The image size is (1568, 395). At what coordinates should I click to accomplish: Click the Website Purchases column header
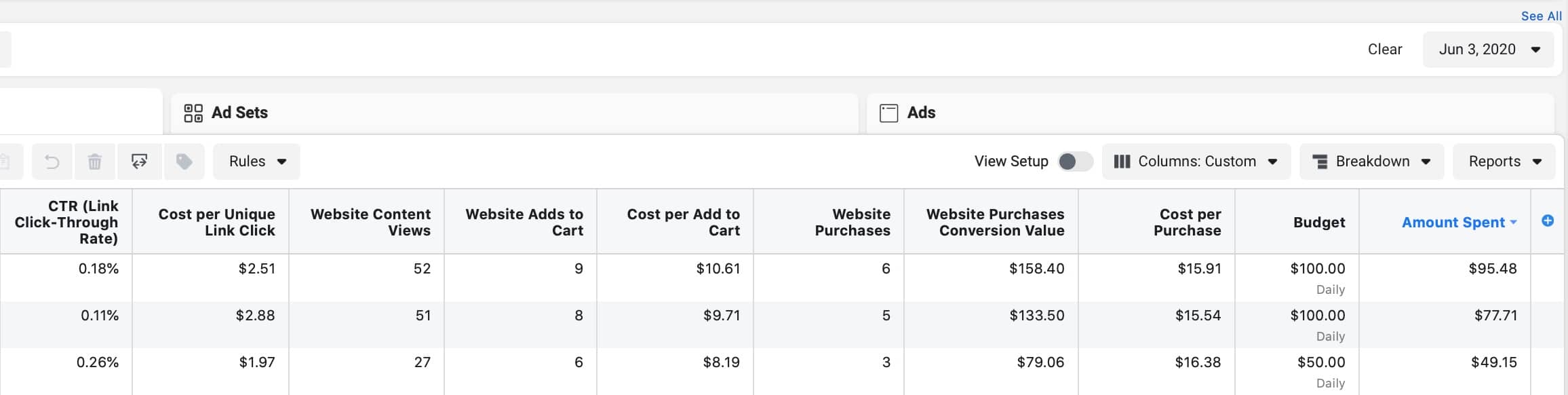[852, 222]
